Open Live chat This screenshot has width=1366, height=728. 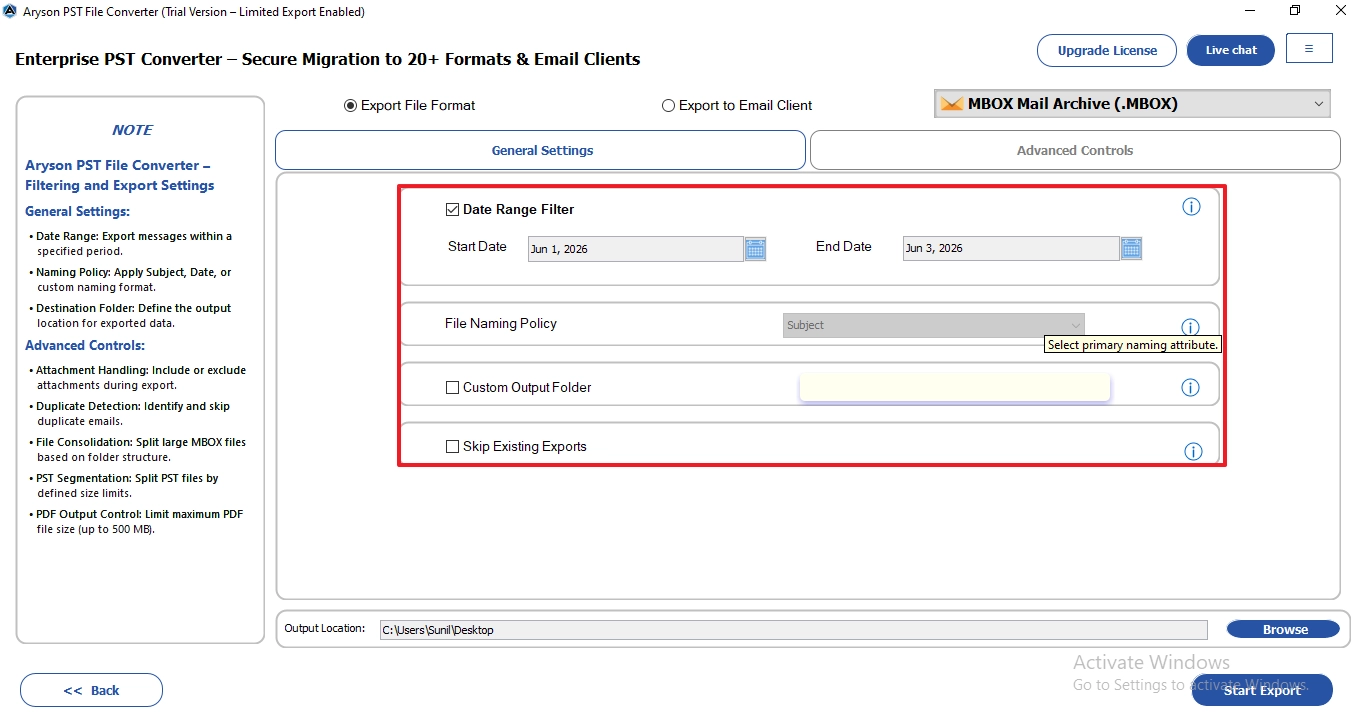(x=1231, y=50)
